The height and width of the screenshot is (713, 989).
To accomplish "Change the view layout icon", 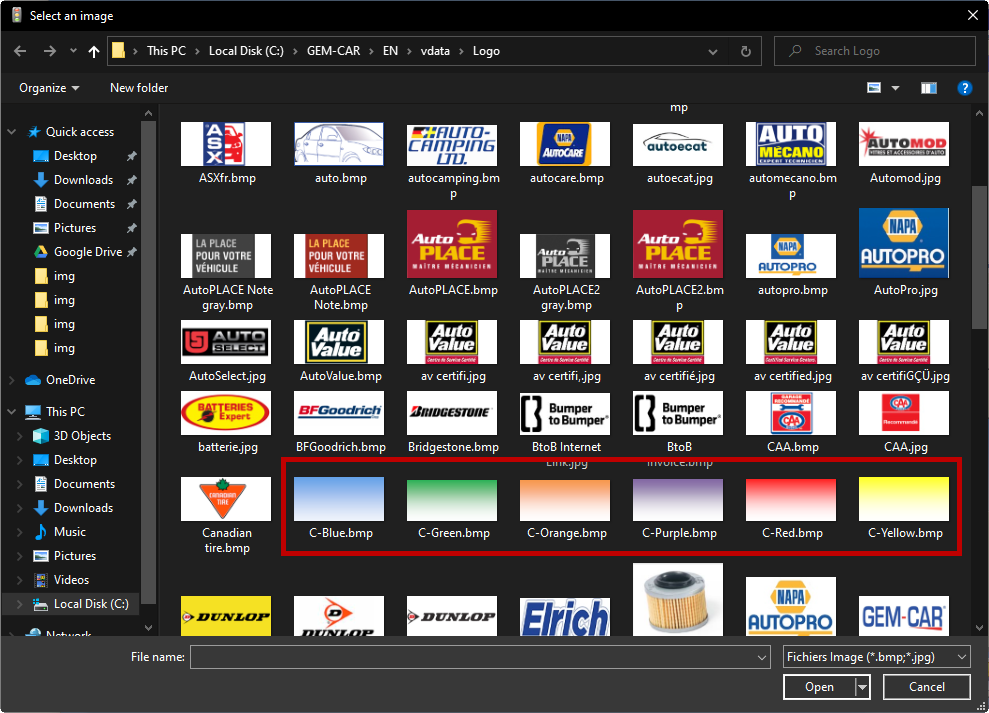I will pyautogui.click(x=874, y=88).
